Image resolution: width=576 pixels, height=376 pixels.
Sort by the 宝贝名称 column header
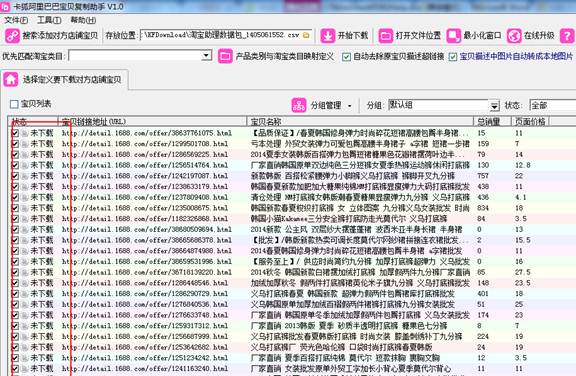click(x=360, y=121)
